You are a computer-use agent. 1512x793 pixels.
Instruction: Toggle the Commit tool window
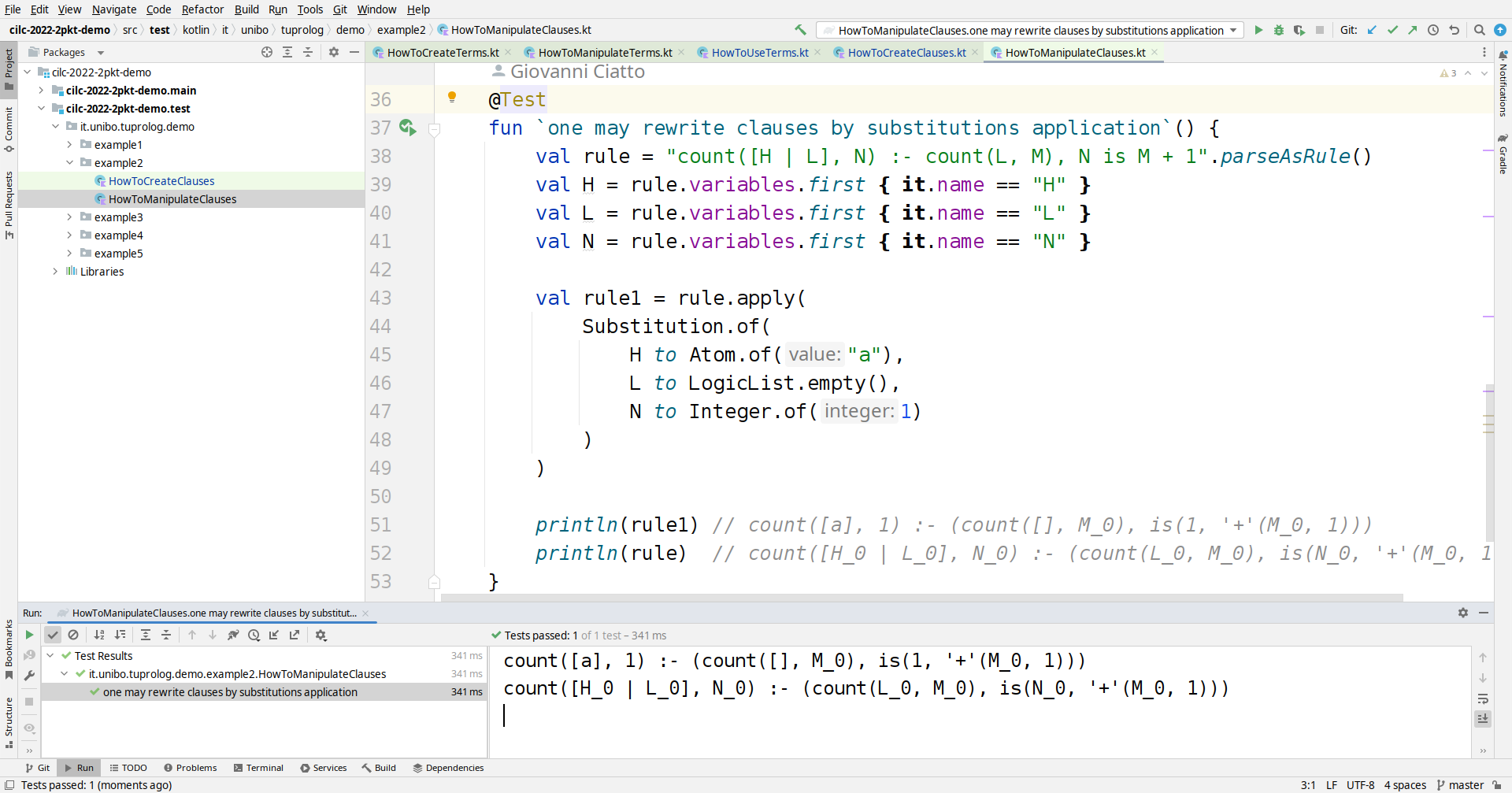tap(9, 129)
